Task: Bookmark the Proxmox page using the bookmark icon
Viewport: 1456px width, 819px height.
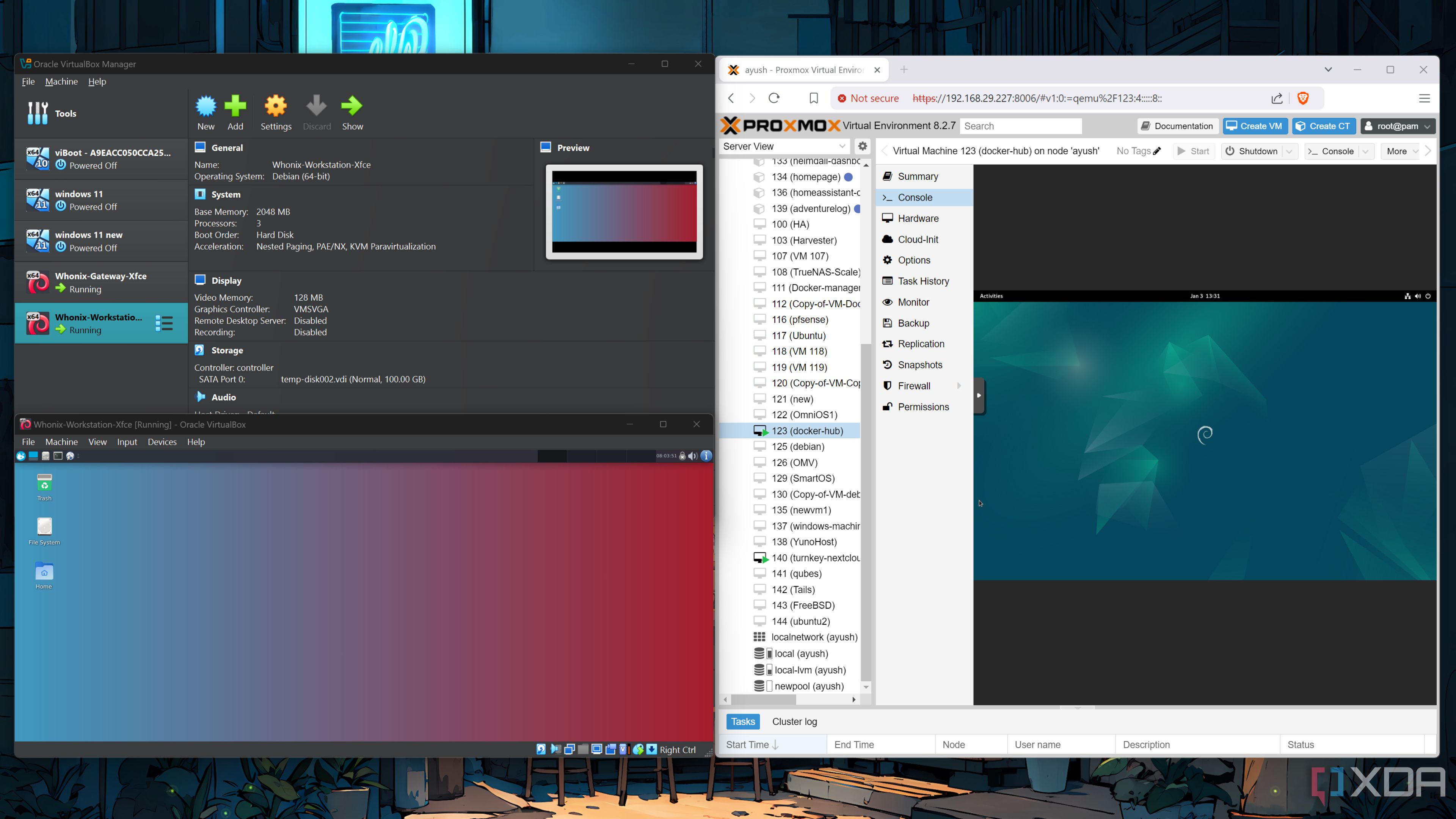Action: pos(814,98)
